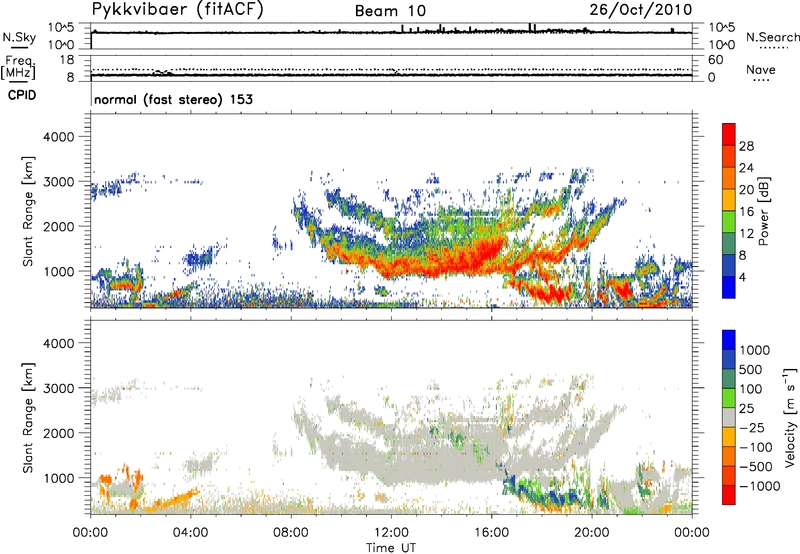This screenshot has height=554, width=800.
Task: Click the 20 dB power colorbar label
Action: point(746,190)
